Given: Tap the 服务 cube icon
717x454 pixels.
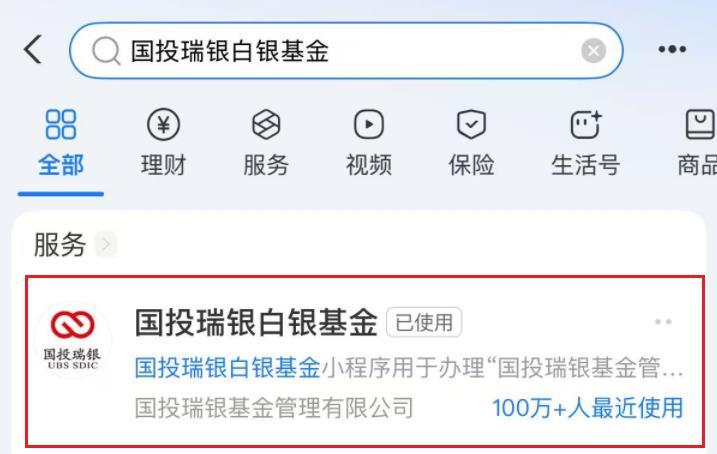Looking at the screenshot, I should tap(266, 124).
